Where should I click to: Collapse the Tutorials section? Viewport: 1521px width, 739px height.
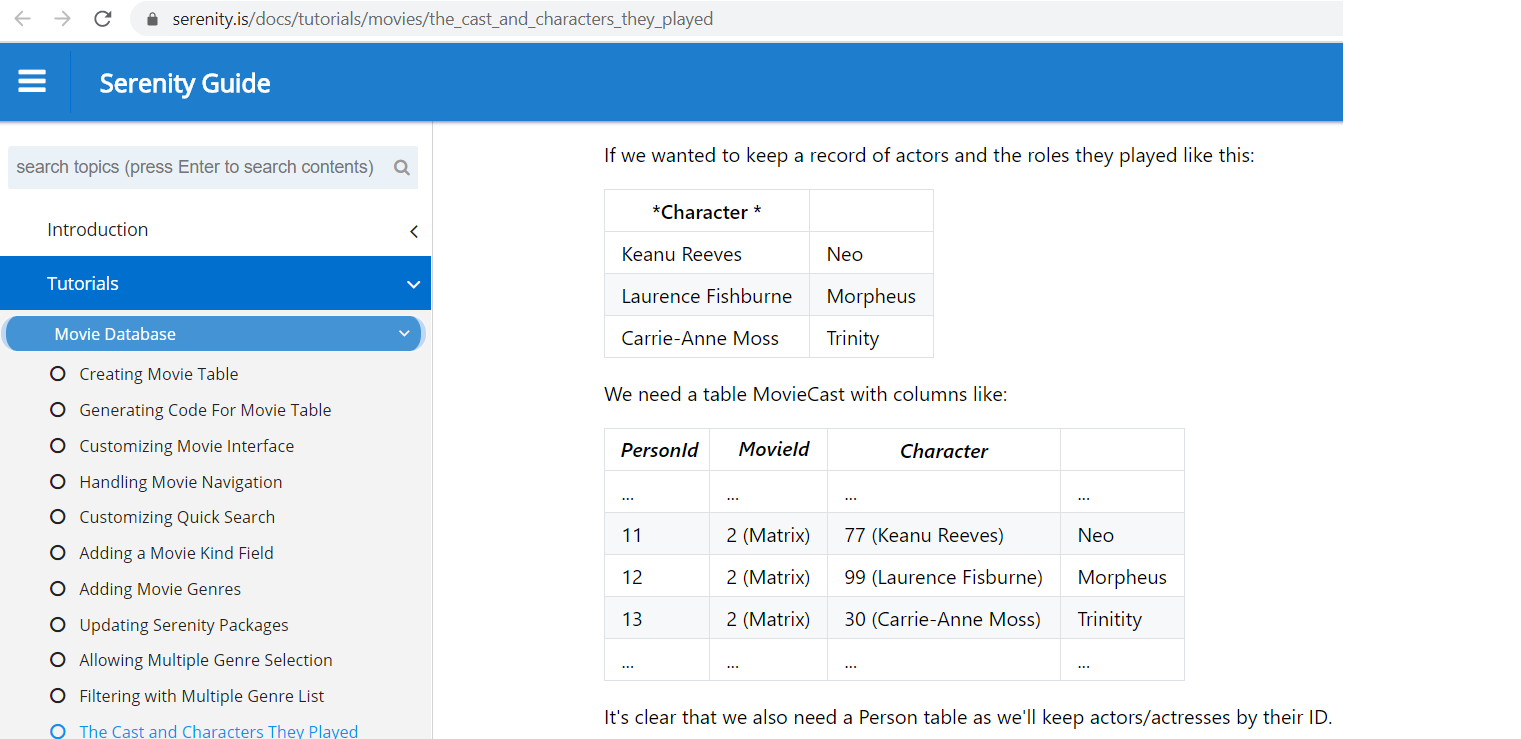click(413, 283)
